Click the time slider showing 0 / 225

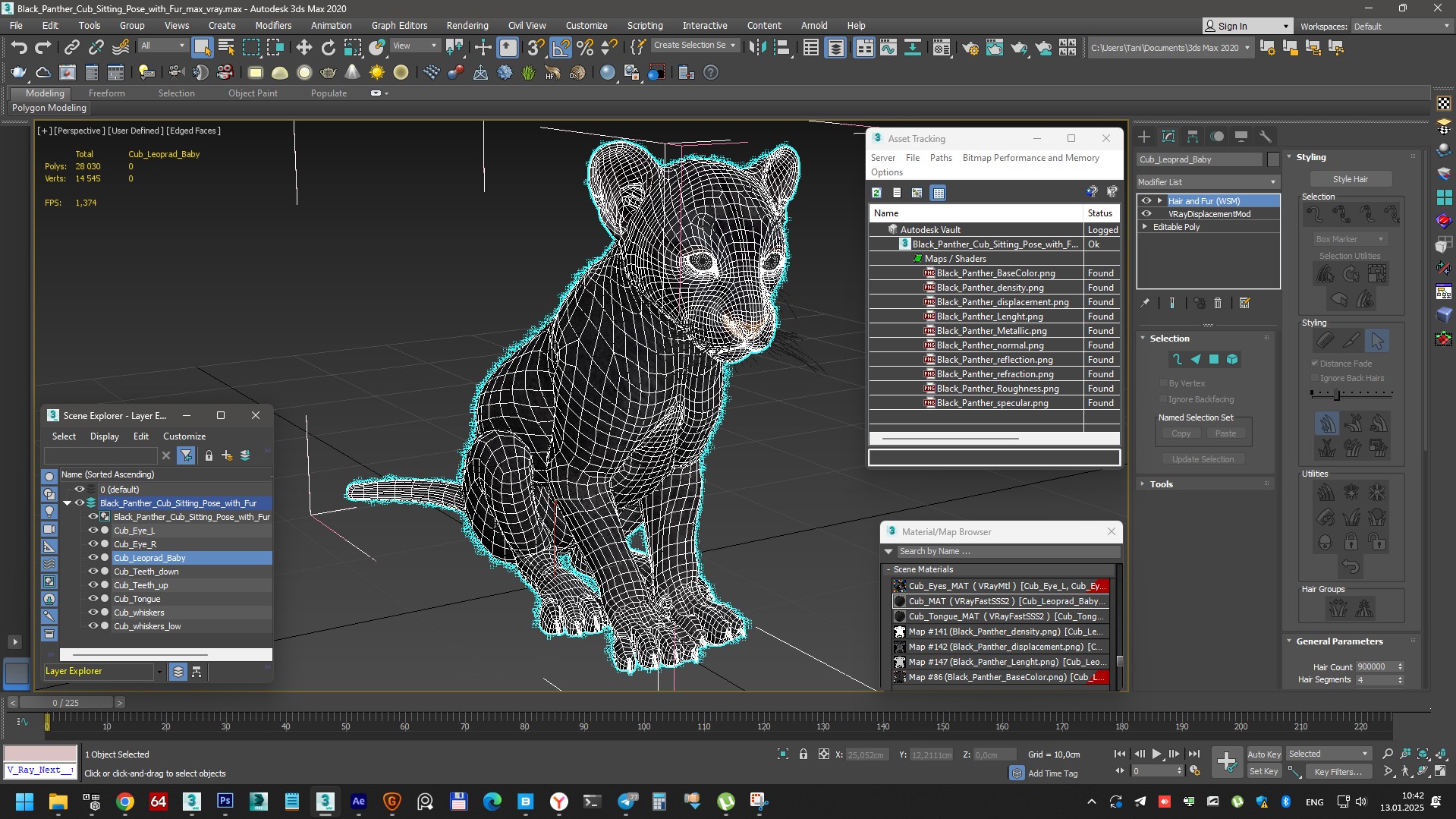click(x=66, y=703)
